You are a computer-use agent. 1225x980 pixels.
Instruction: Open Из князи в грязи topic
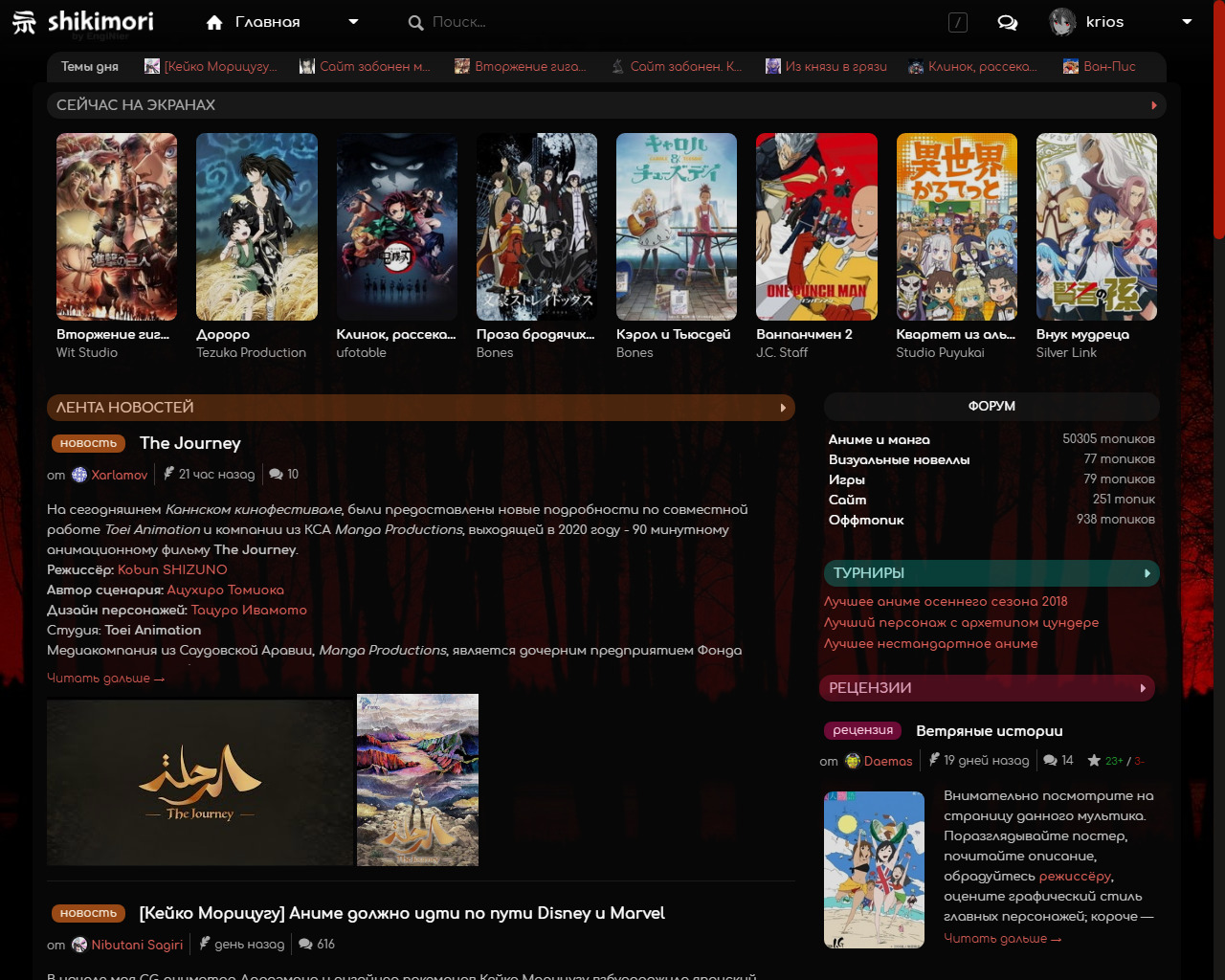coord(835,66)
